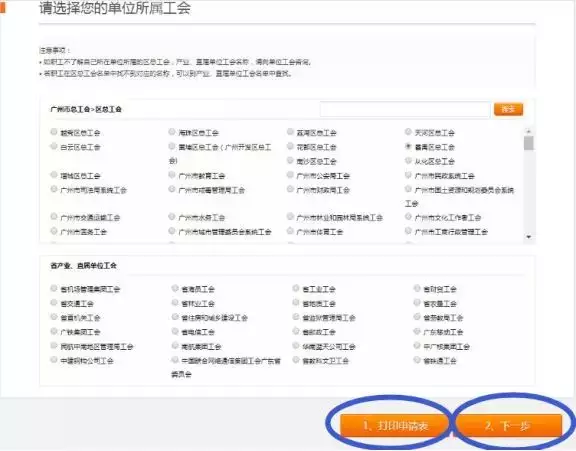Click the 打印申请表 button
This screenshot has height=451, width=576.
coord(395,426)
